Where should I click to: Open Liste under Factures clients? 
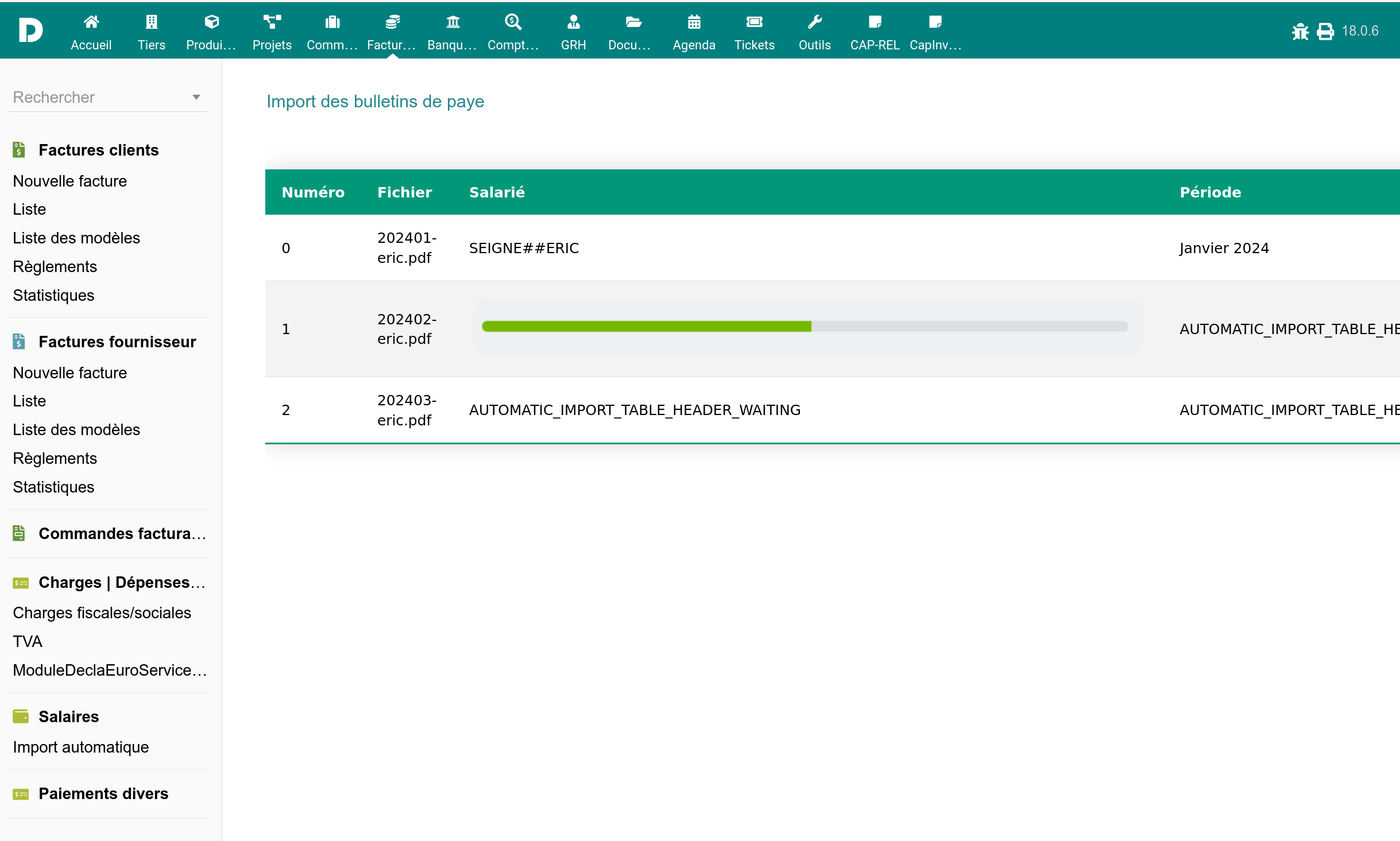pyautogui.click(x=29, y=209)
